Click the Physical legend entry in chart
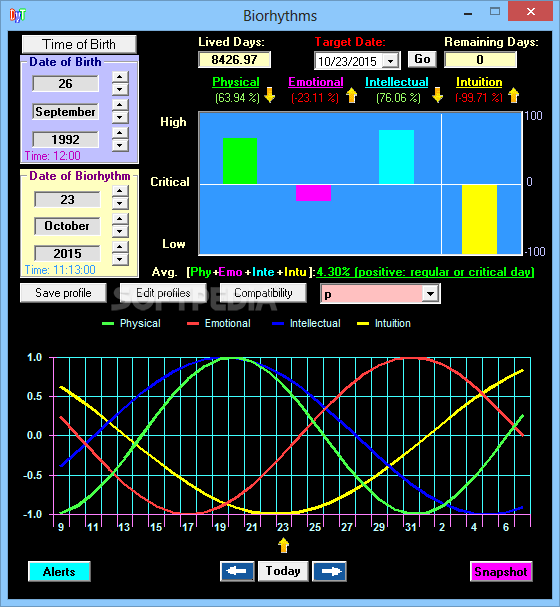Image resolution: width=560 pixels, height=607 pixels. coord(132,323)
